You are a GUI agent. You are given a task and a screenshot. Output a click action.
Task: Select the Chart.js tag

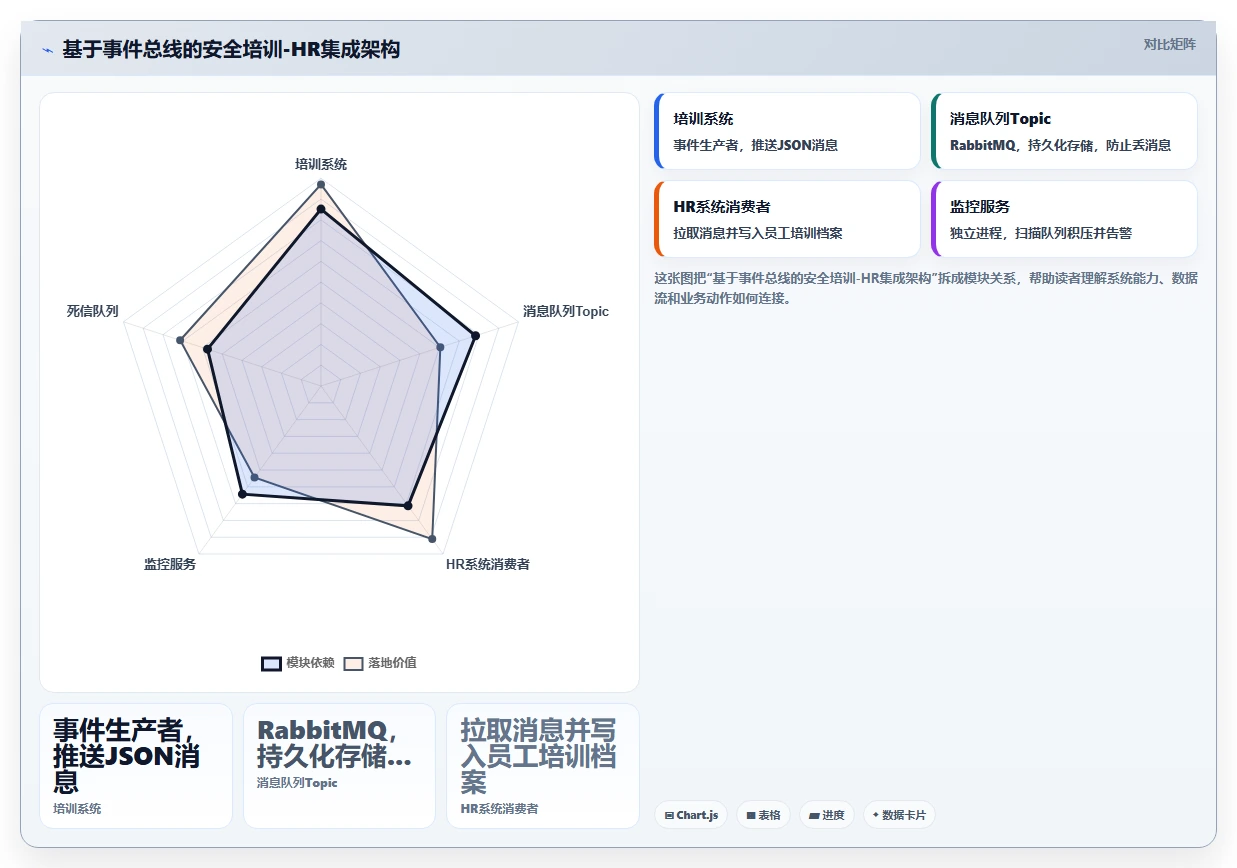691,815
